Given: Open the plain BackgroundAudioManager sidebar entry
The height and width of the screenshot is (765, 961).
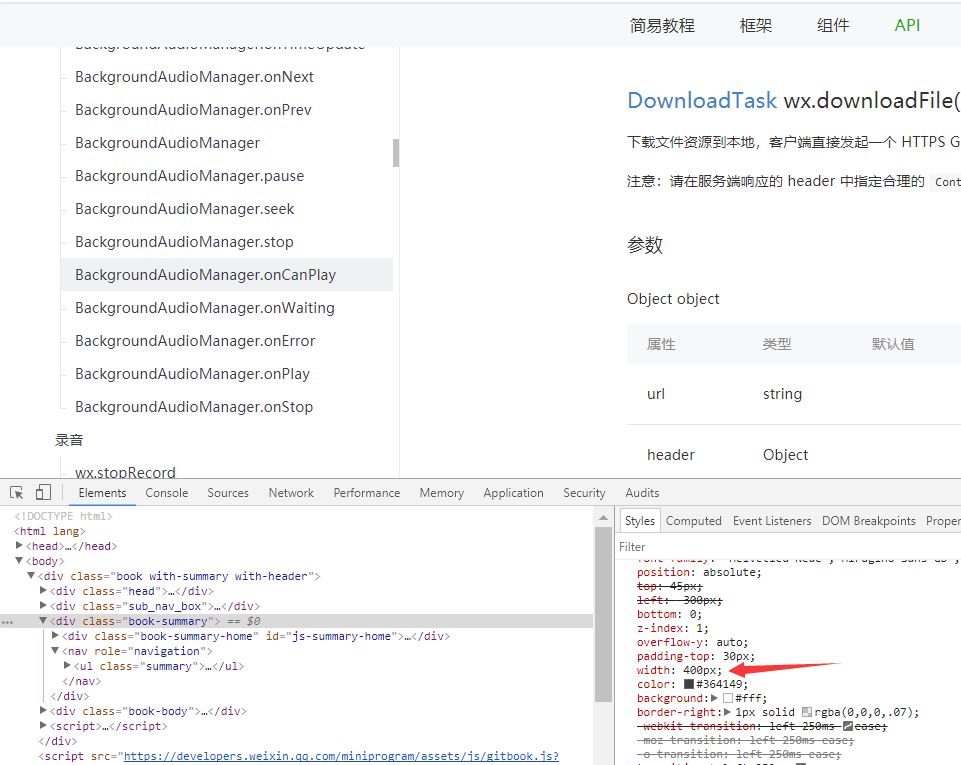Looking at the screenshot, I should pos(167,143).
